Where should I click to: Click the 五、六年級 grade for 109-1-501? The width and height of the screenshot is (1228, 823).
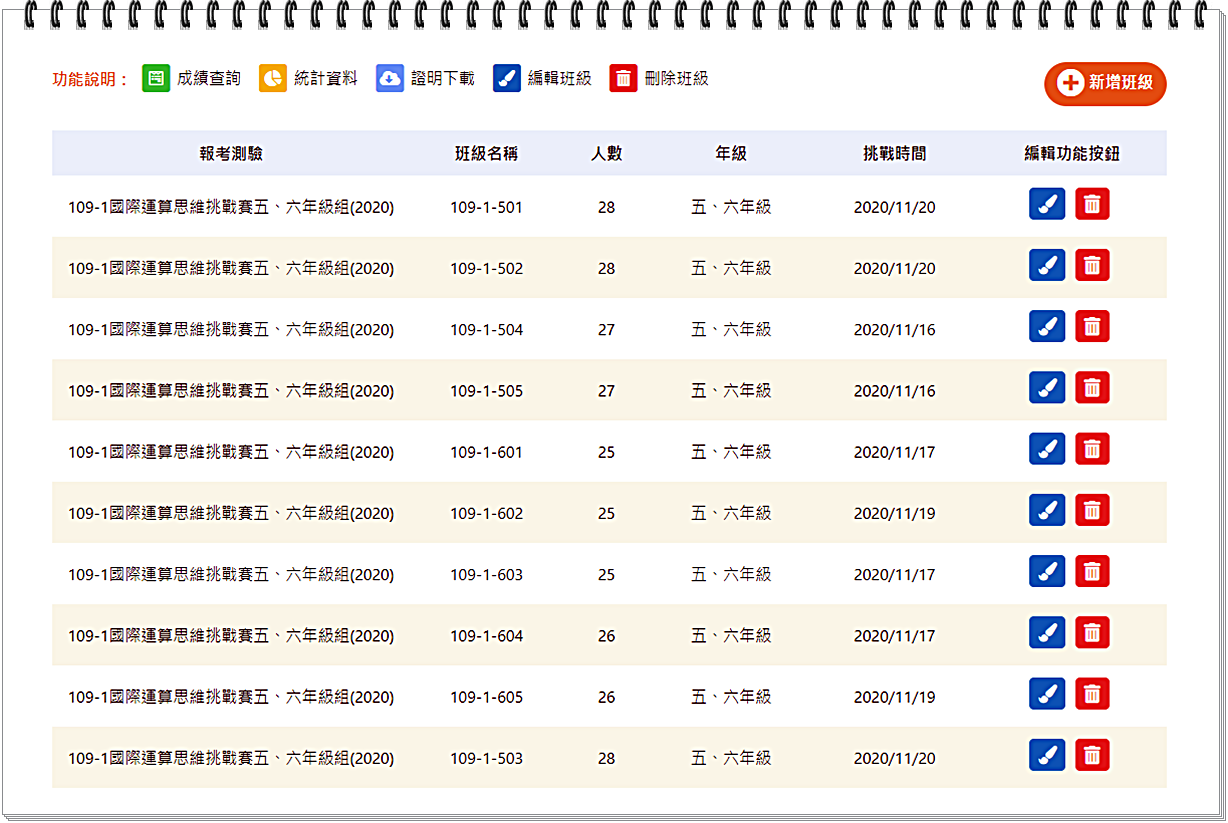pos(731,208)
